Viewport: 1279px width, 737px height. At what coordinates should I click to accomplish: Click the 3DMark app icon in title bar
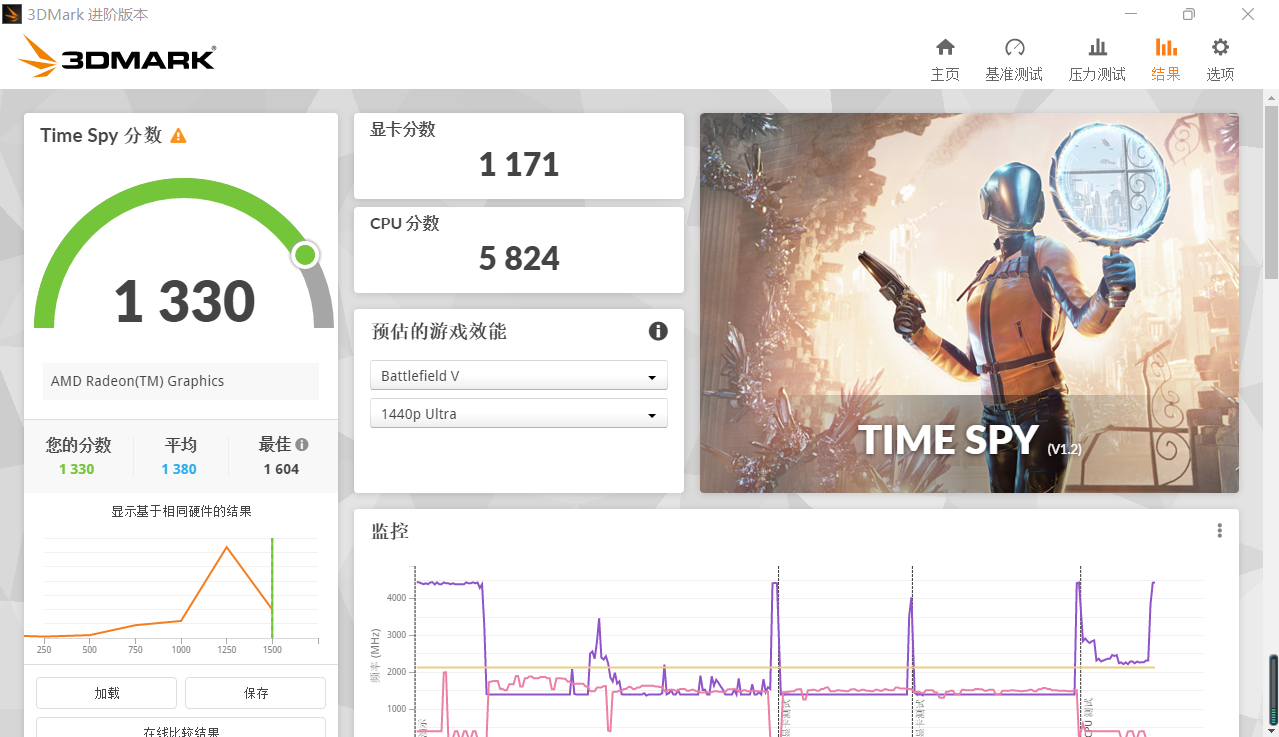[x=11, y=14]
